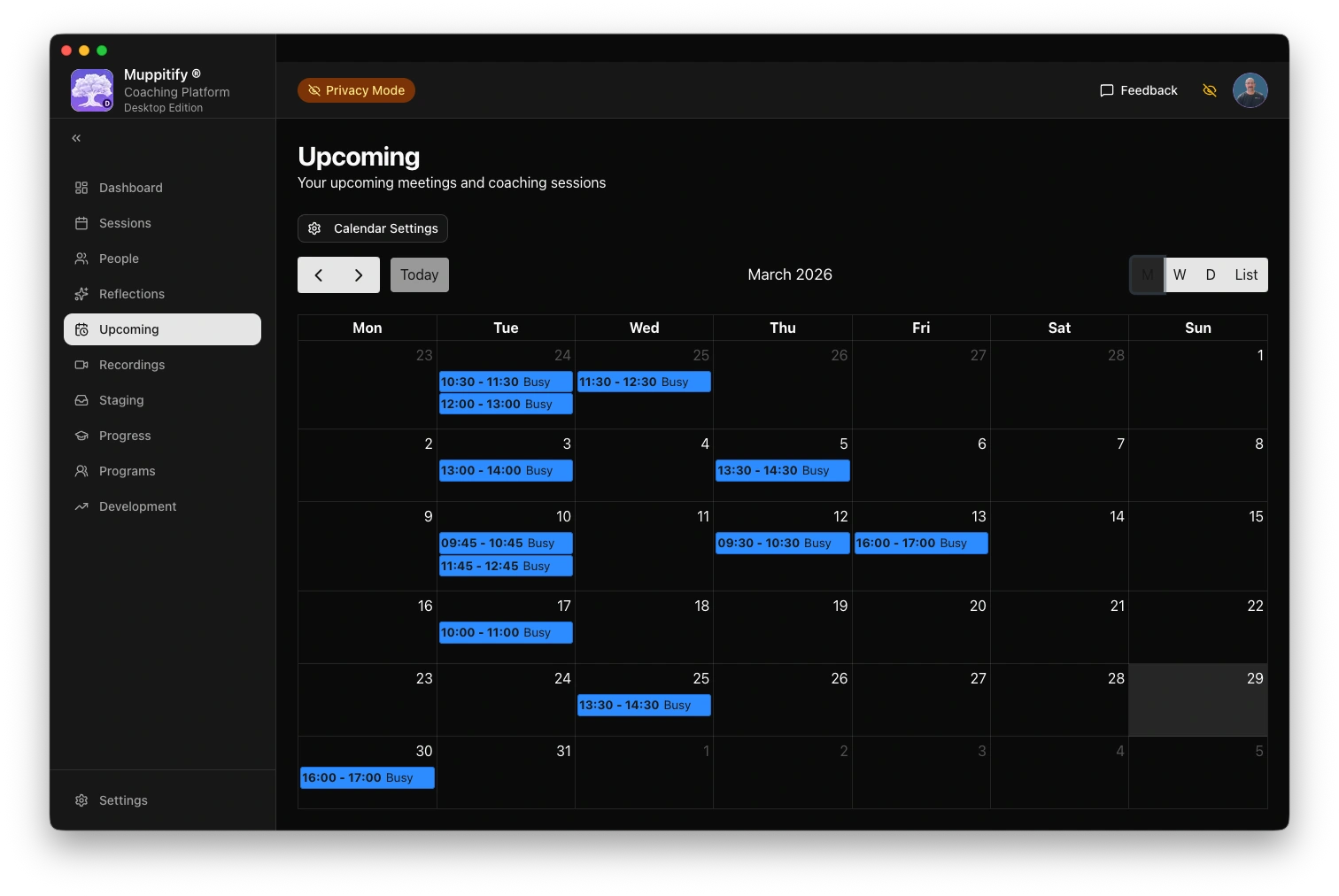
Task: Open the 16:00 - 17:00 Busy event on March 13
Action: [920, 544]
